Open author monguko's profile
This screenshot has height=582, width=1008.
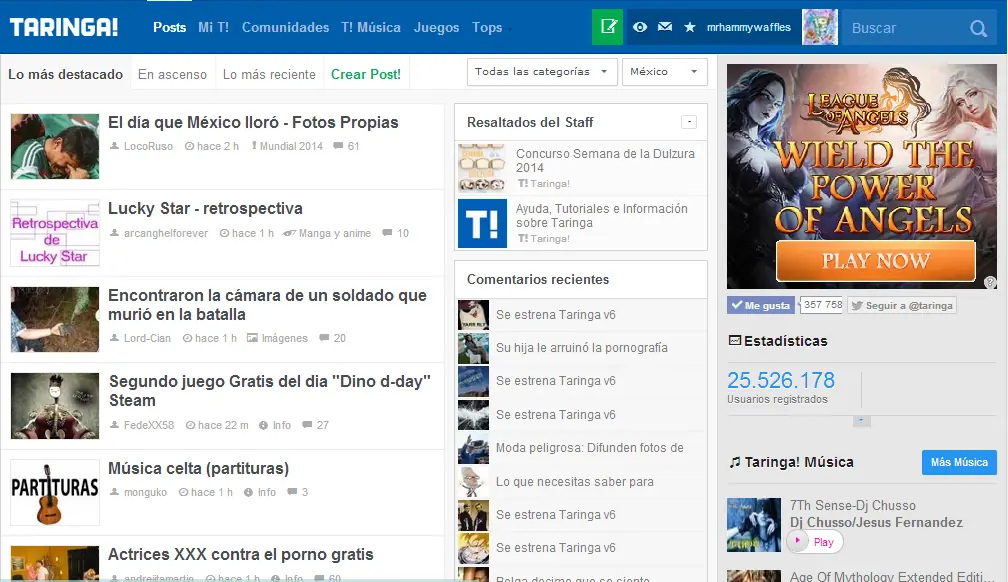[145, 492]
